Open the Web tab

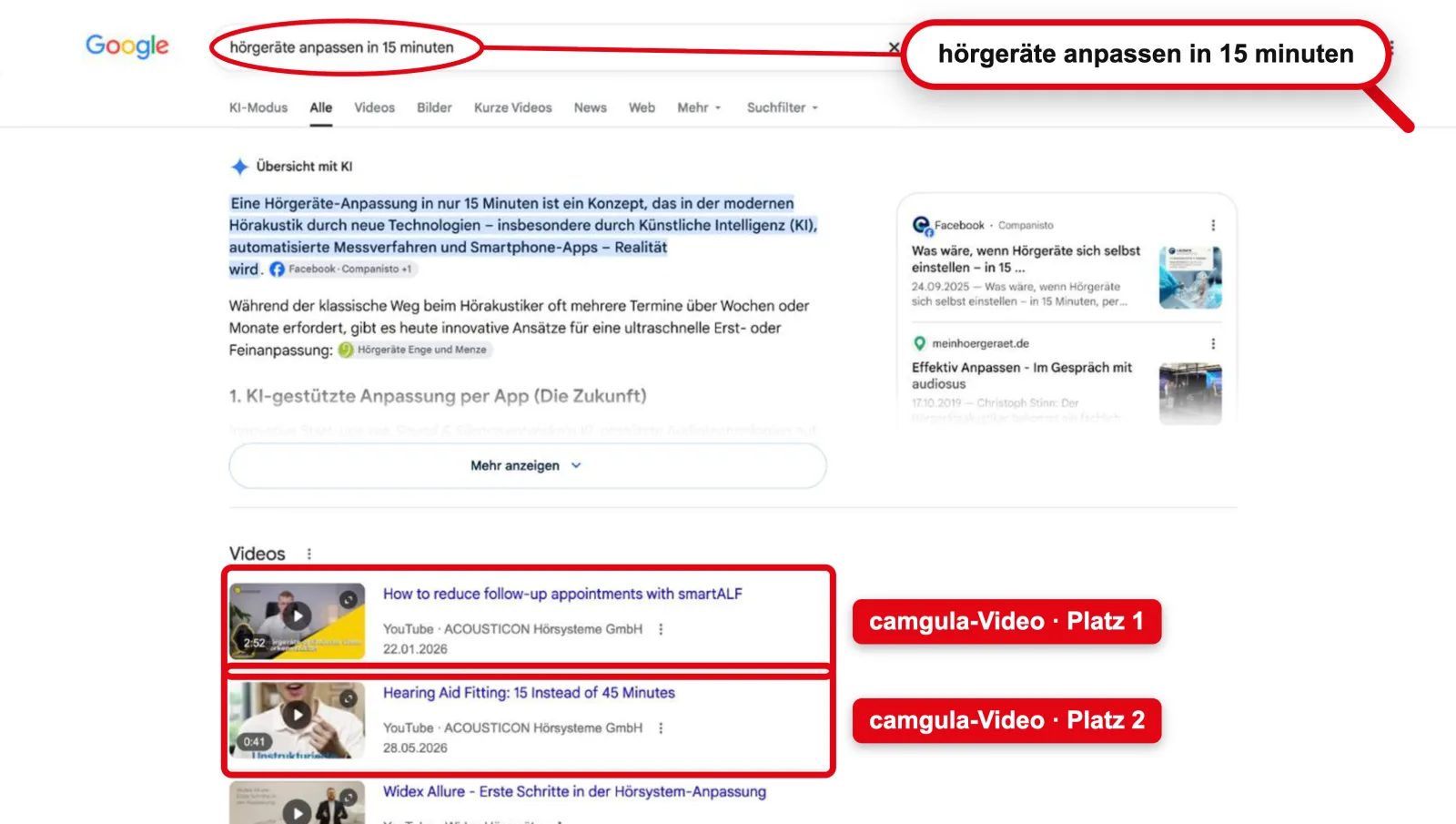(x=642, y=107)
